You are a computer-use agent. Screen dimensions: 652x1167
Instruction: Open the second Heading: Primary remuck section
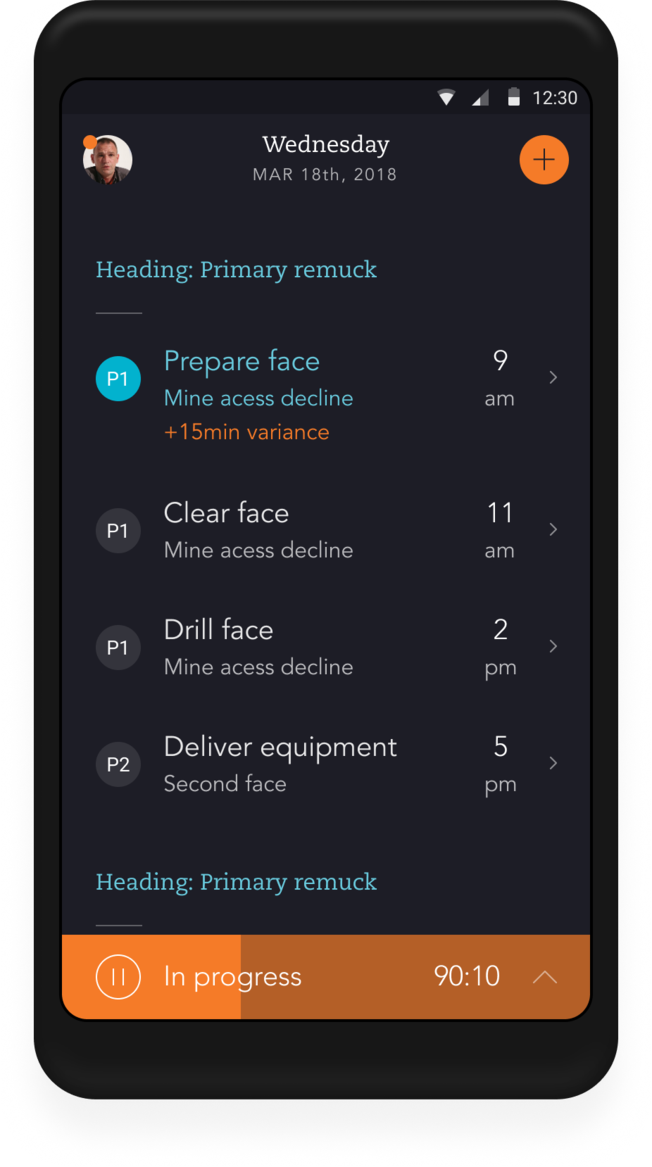pyautogui.click(x=236, y=882)
